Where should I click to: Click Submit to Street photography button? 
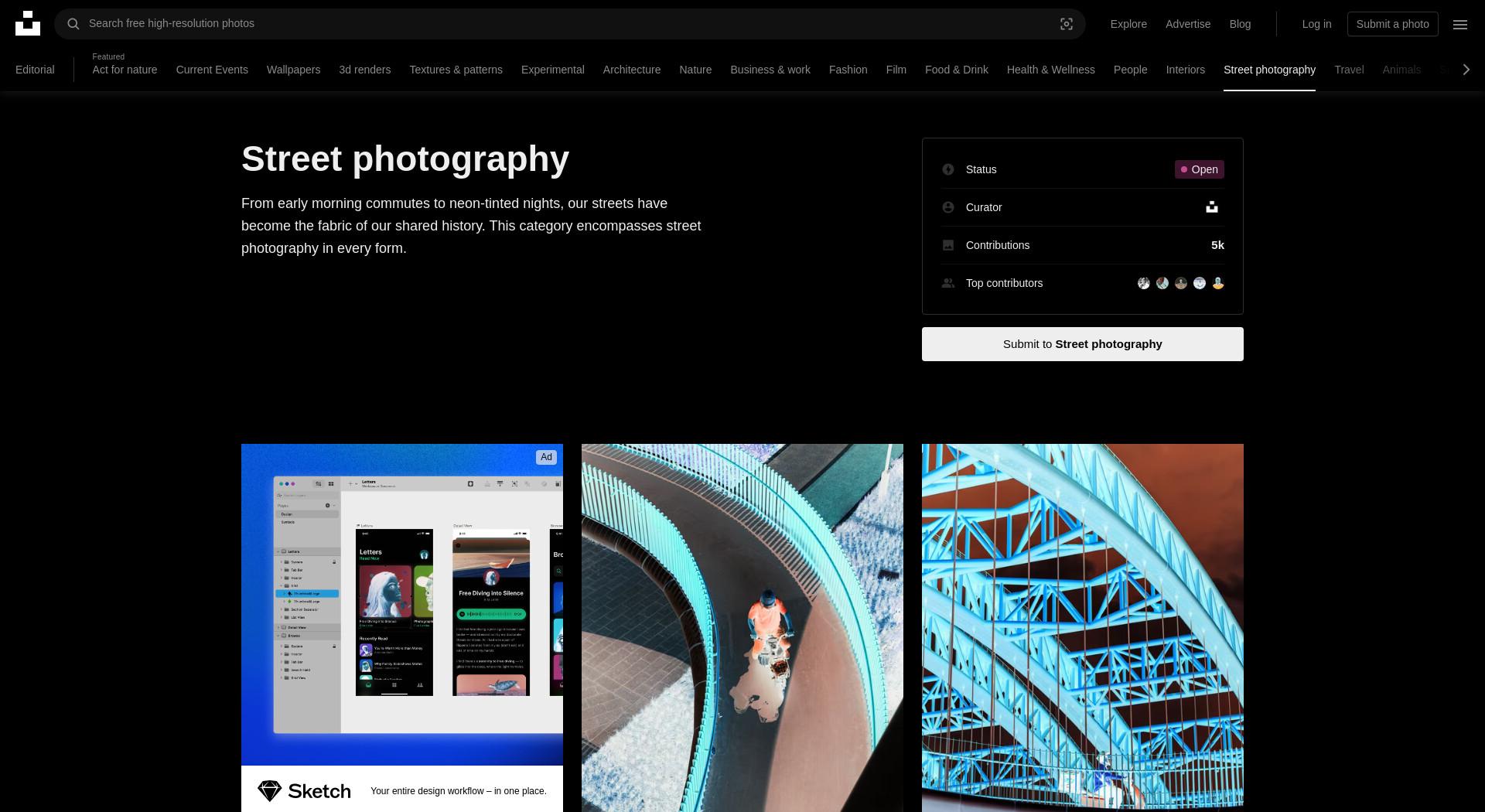point(1082,344)
